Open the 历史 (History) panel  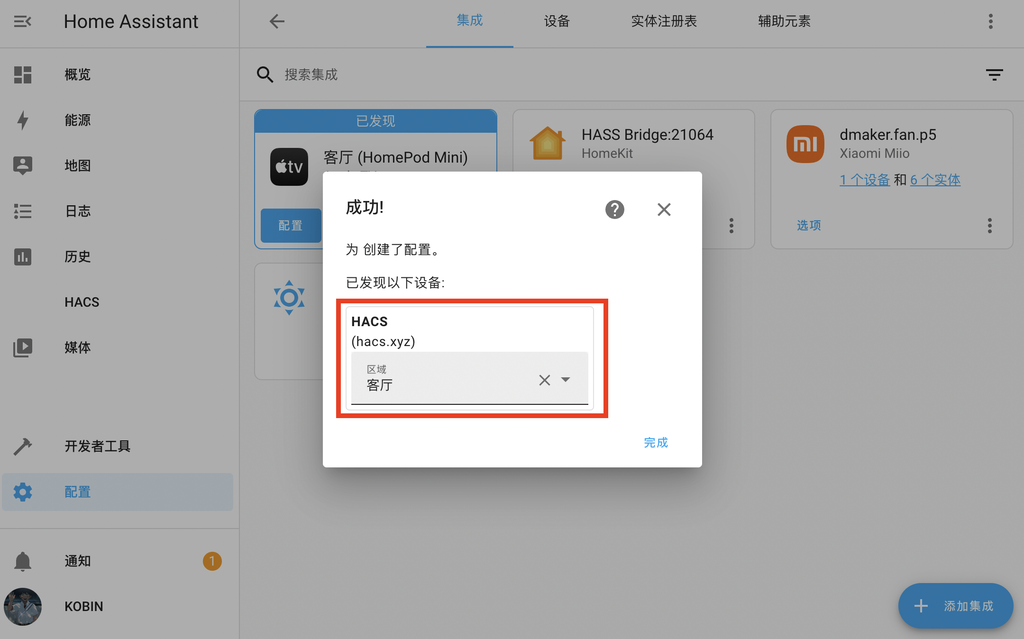tap(77, 256)
